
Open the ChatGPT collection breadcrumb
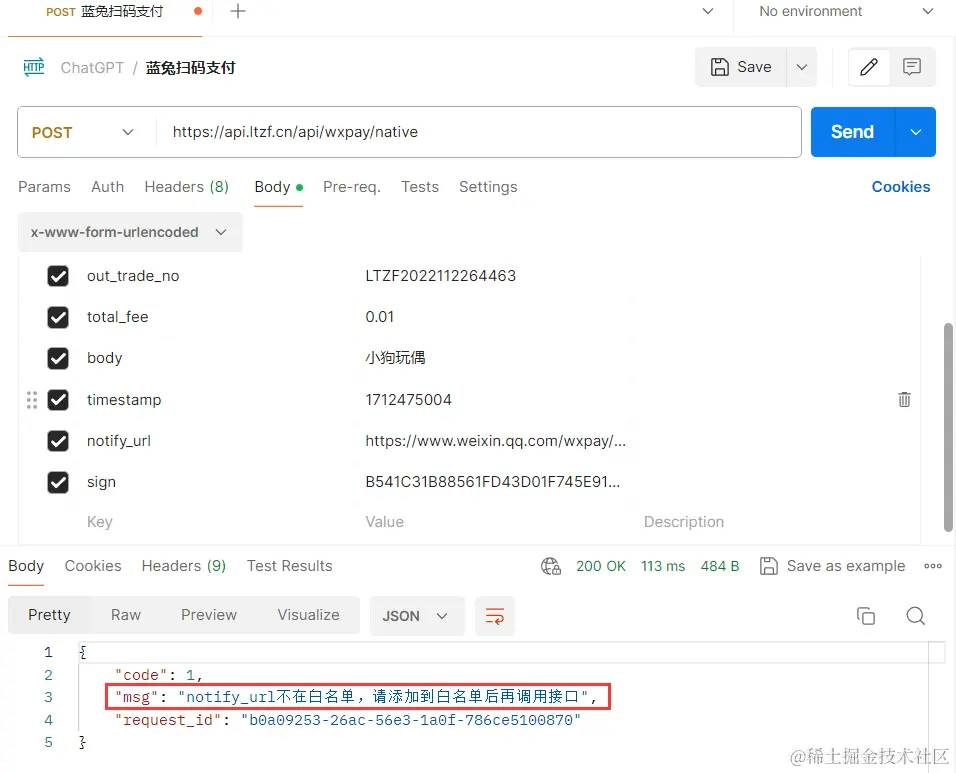tap(92, 68)
